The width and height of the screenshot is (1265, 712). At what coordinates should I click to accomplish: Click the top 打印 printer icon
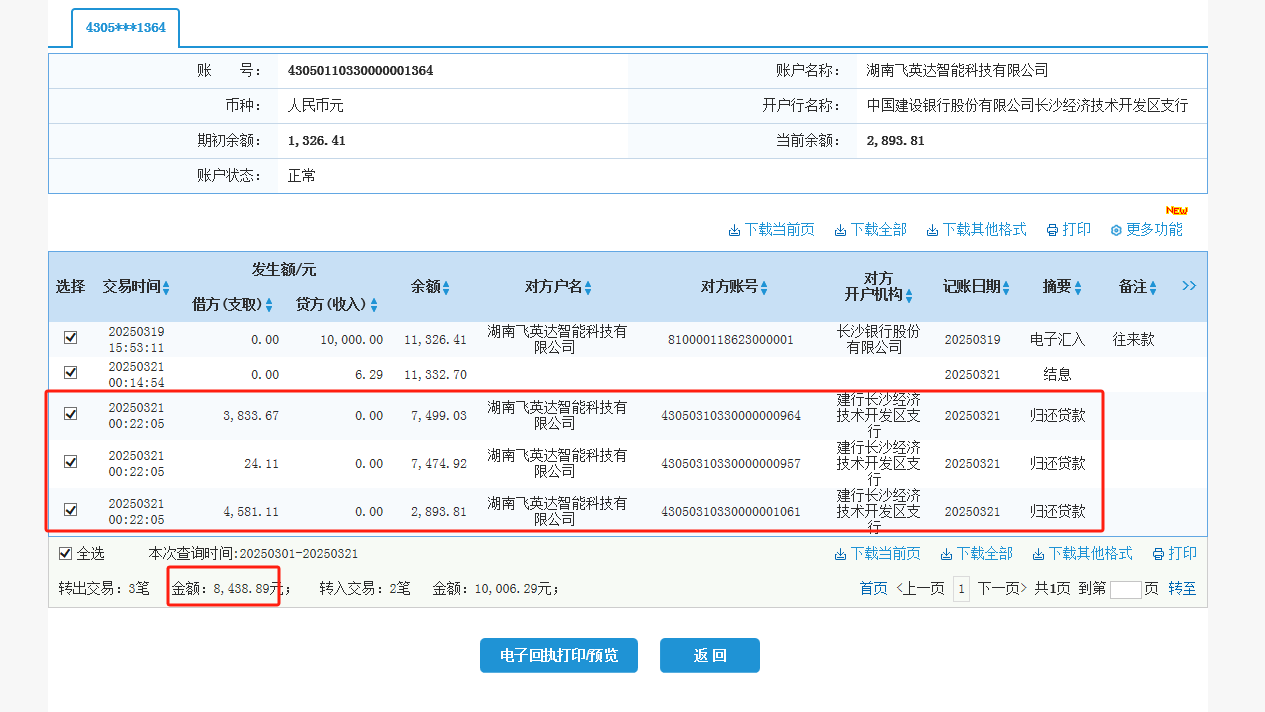click(x=1052, y=230)
